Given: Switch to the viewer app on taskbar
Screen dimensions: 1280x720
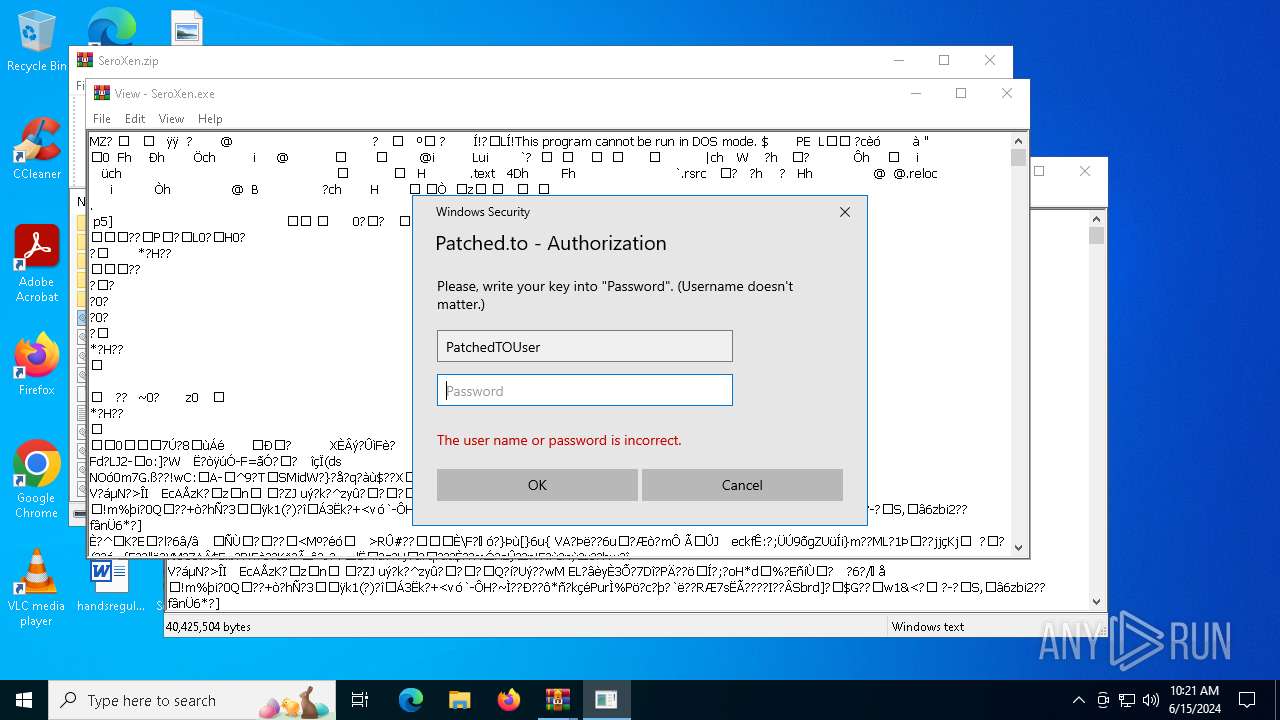Looking at the screenshot, I should [606, 700].
